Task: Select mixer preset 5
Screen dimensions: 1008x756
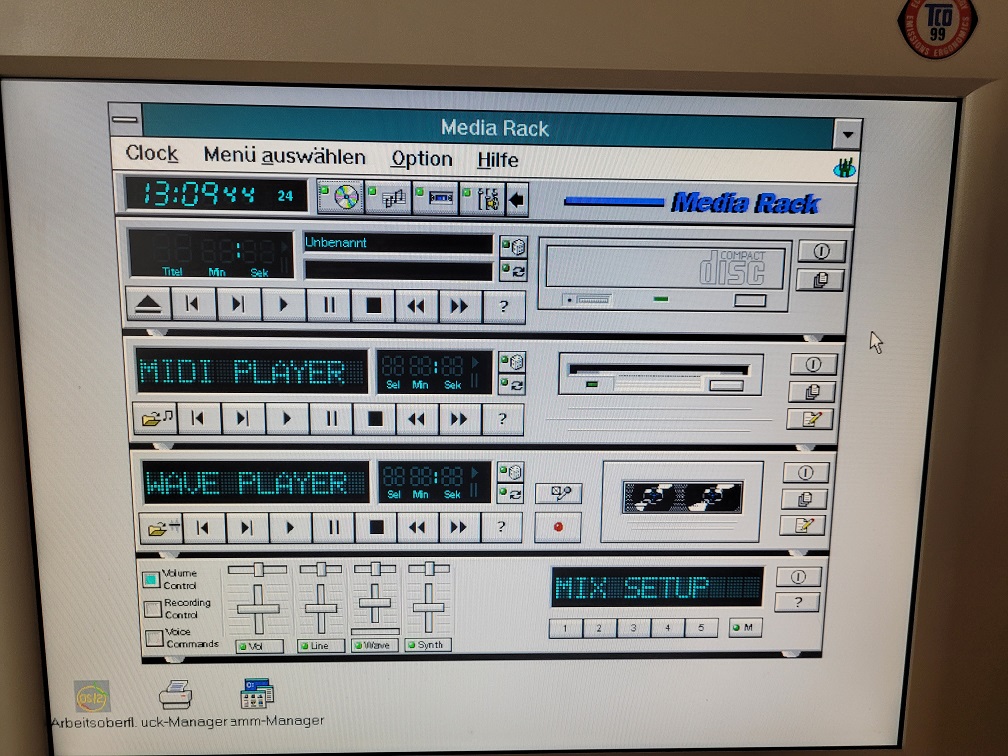Action: [701, 627]
